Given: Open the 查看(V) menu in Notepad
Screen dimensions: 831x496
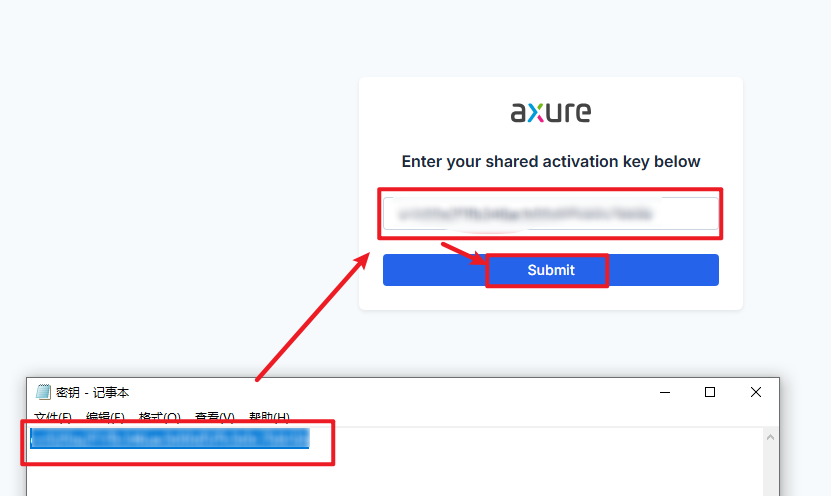Looking at the screenshot, I should click(x=214, y=417).
